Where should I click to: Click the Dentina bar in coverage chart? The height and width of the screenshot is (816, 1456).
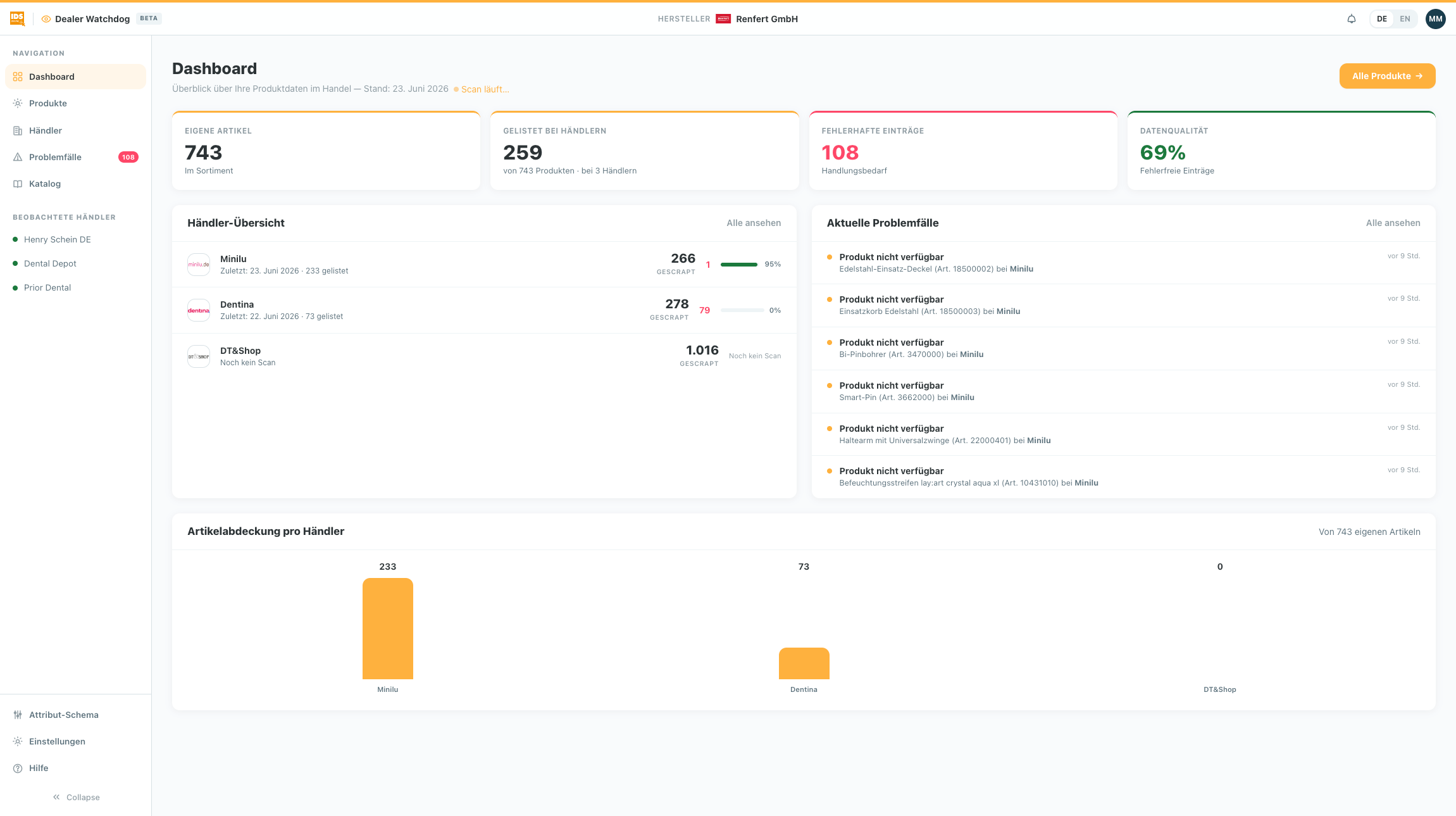click(804, 663)
